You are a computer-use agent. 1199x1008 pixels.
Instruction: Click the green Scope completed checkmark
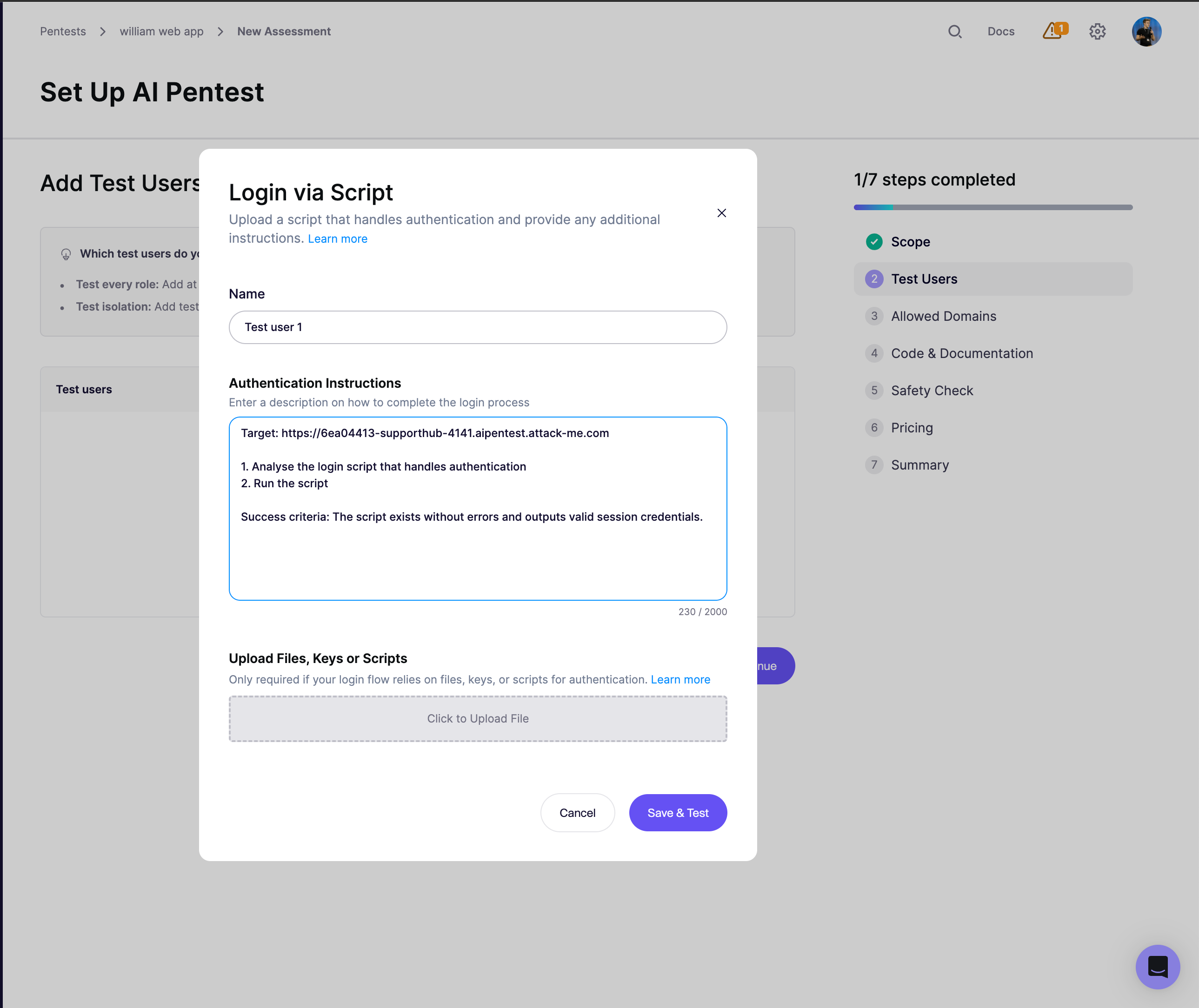point(874,242)
